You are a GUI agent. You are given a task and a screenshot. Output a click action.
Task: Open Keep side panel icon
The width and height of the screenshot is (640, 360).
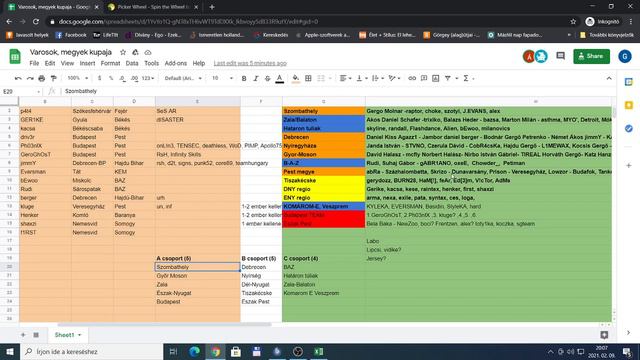click(x=629, y=105)
